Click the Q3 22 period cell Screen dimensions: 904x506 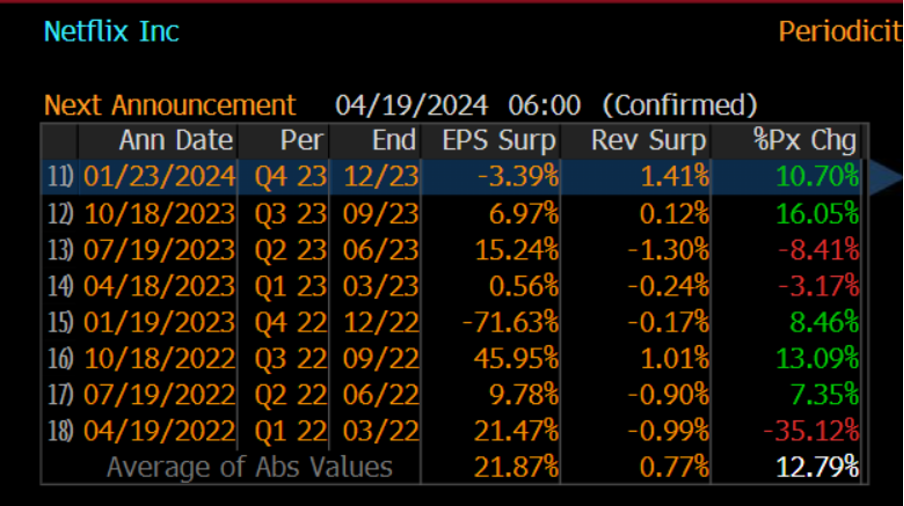(291, 359)
